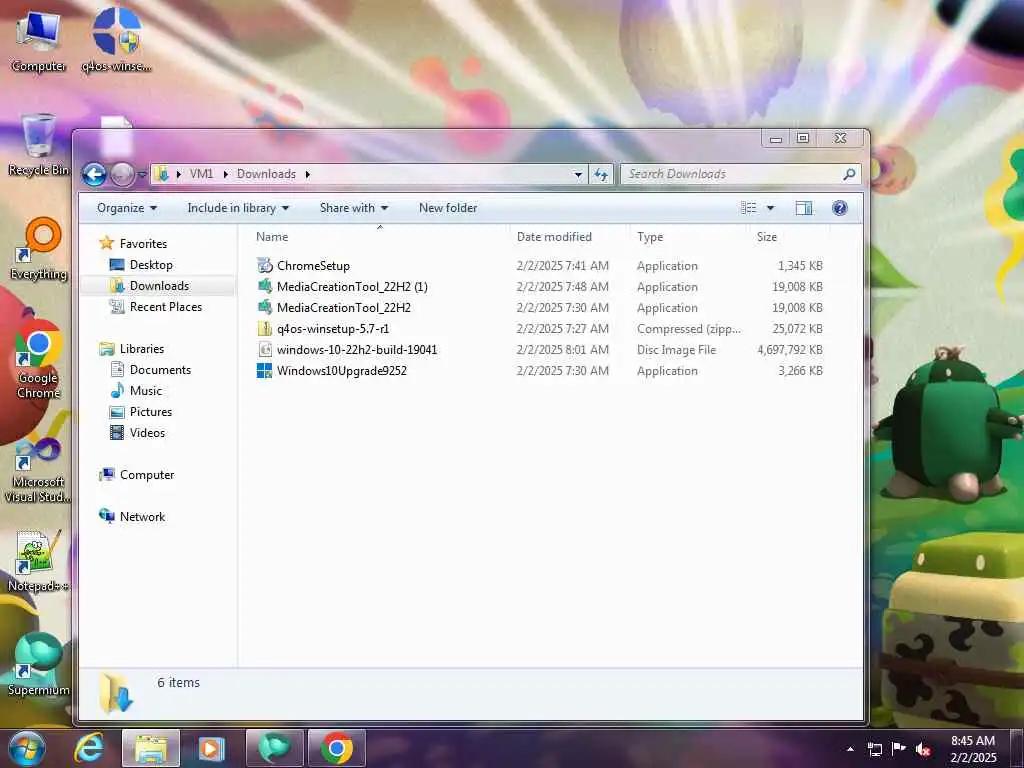Select windows-10-22h2-build-19041 disc image icon

point(264,349)
